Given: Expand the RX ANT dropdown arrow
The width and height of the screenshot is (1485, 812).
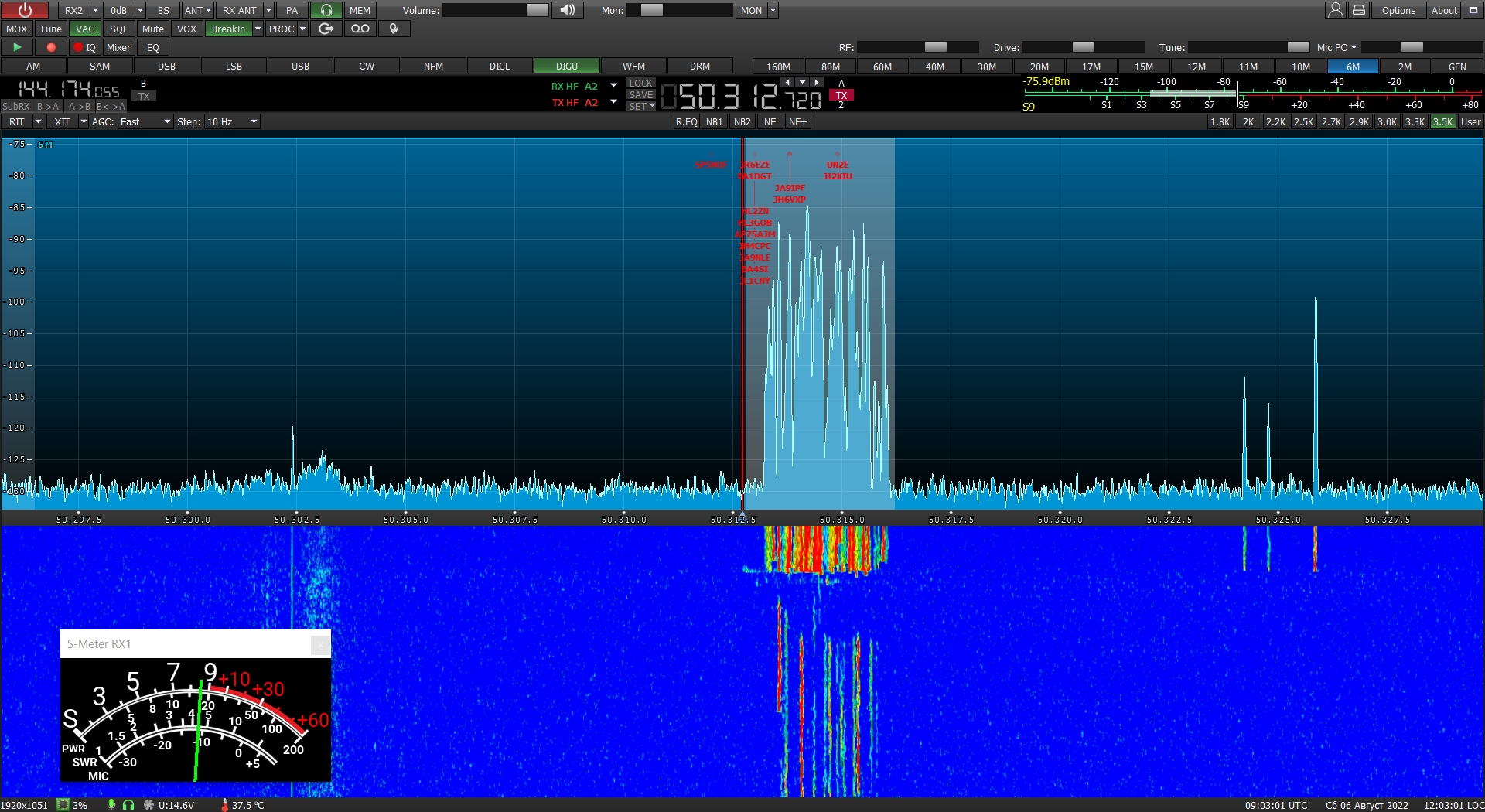Looking at the screenshot, I should click(268, 10).
